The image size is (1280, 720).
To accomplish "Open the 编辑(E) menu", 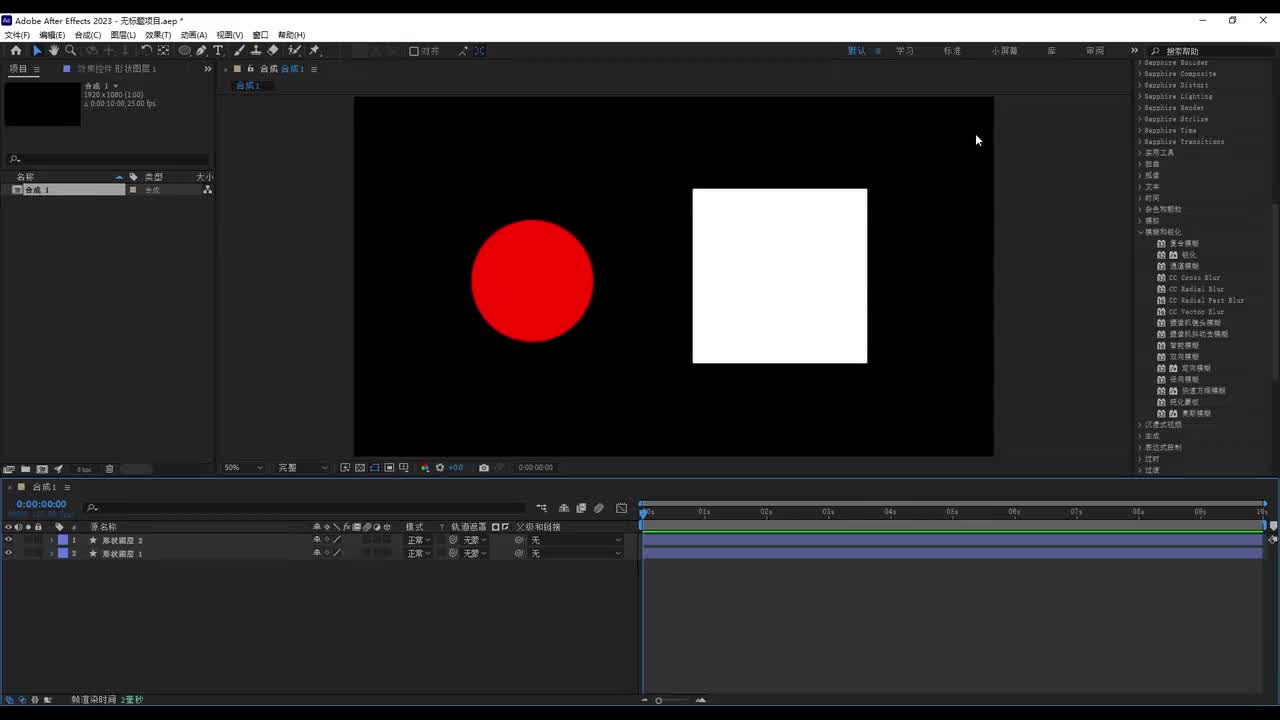I will [52, 35].
